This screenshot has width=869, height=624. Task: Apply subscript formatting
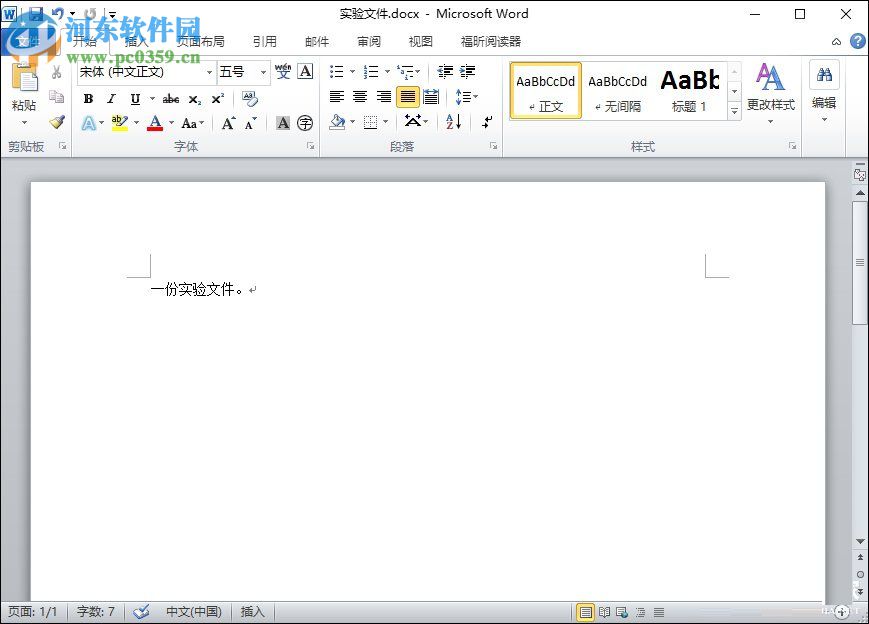pyautogui.click(x=195, y=98)
